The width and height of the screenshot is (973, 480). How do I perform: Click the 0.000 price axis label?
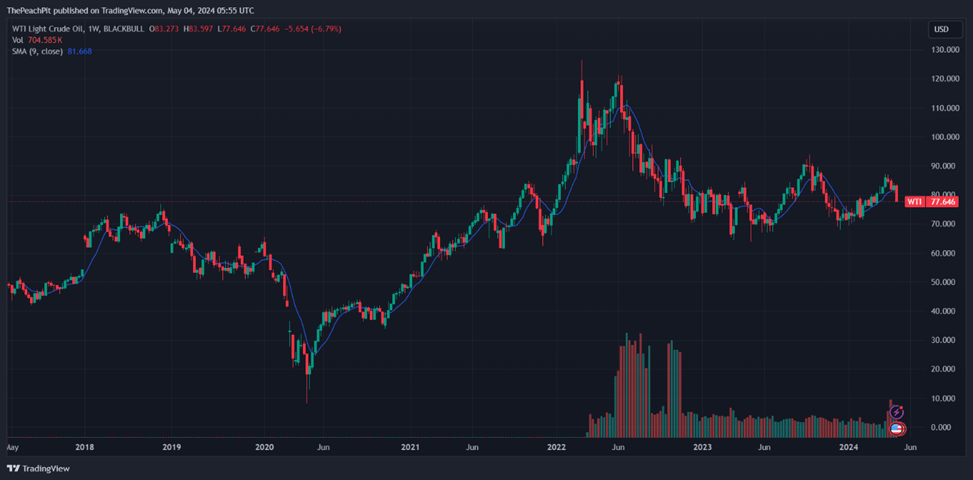941,428
